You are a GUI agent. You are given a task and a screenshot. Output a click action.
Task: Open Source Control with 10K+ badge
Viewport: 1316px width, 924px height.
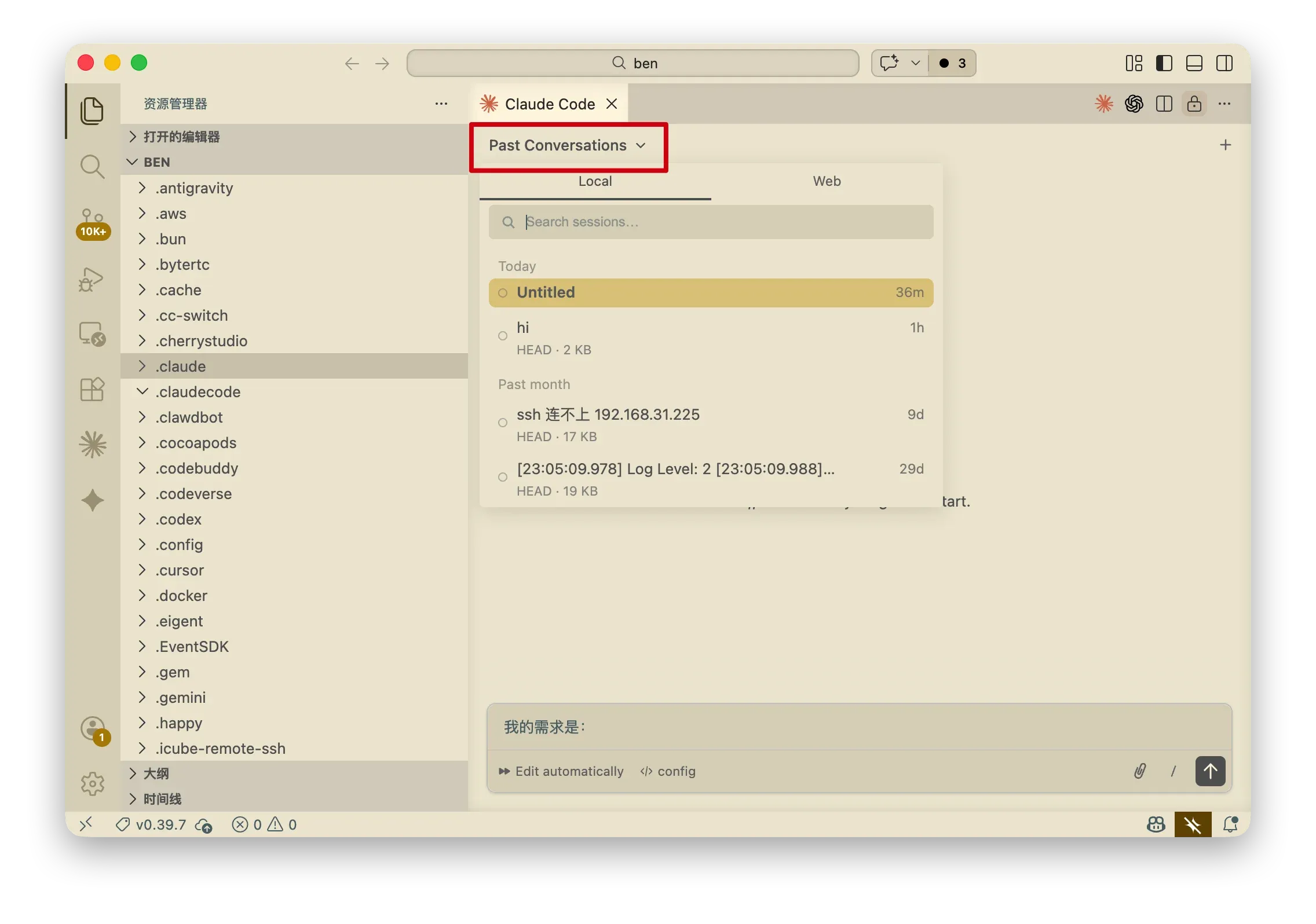click(93, 223)
